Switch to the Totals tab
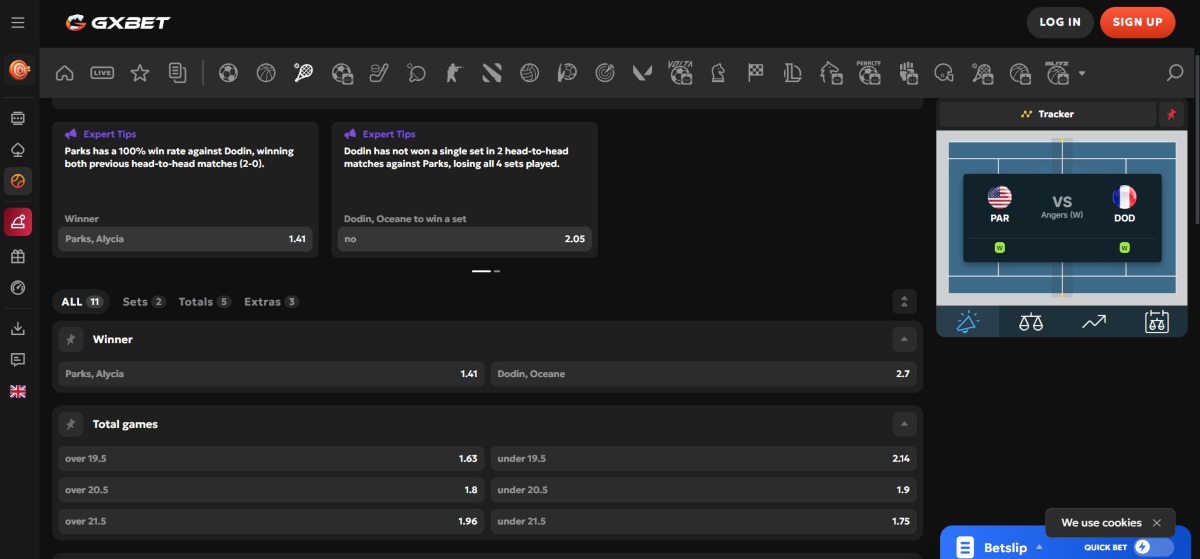Image resolution: width=1200 pixels, height=559 pixels. click(x=204, y=302)
